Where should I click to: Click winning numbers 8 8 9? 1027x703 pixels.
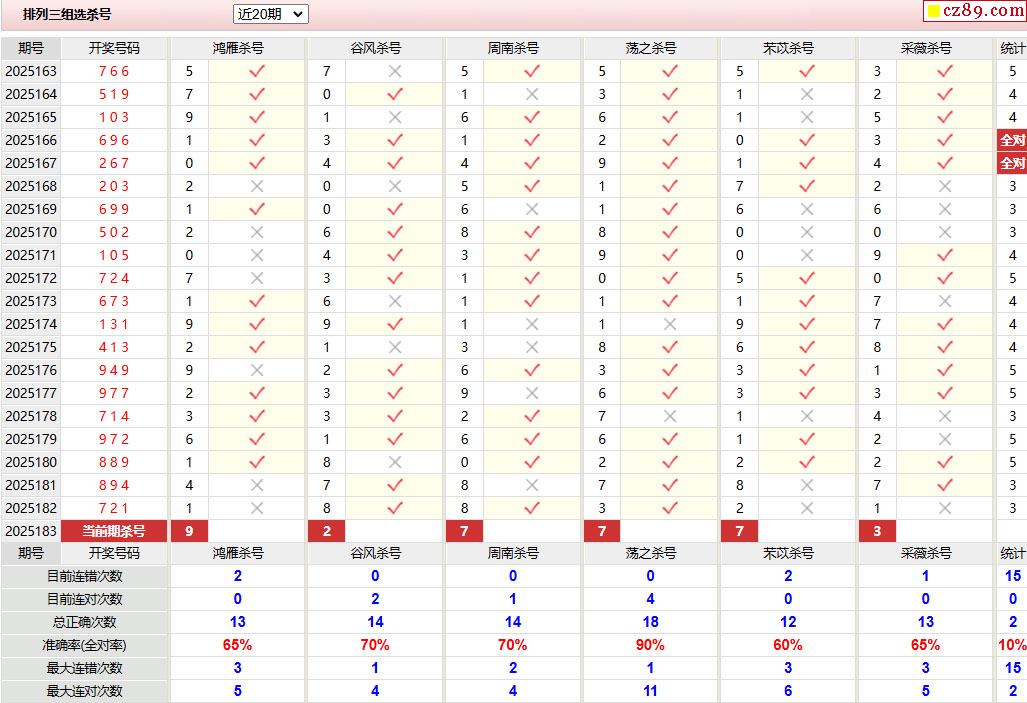click(114, 462)
